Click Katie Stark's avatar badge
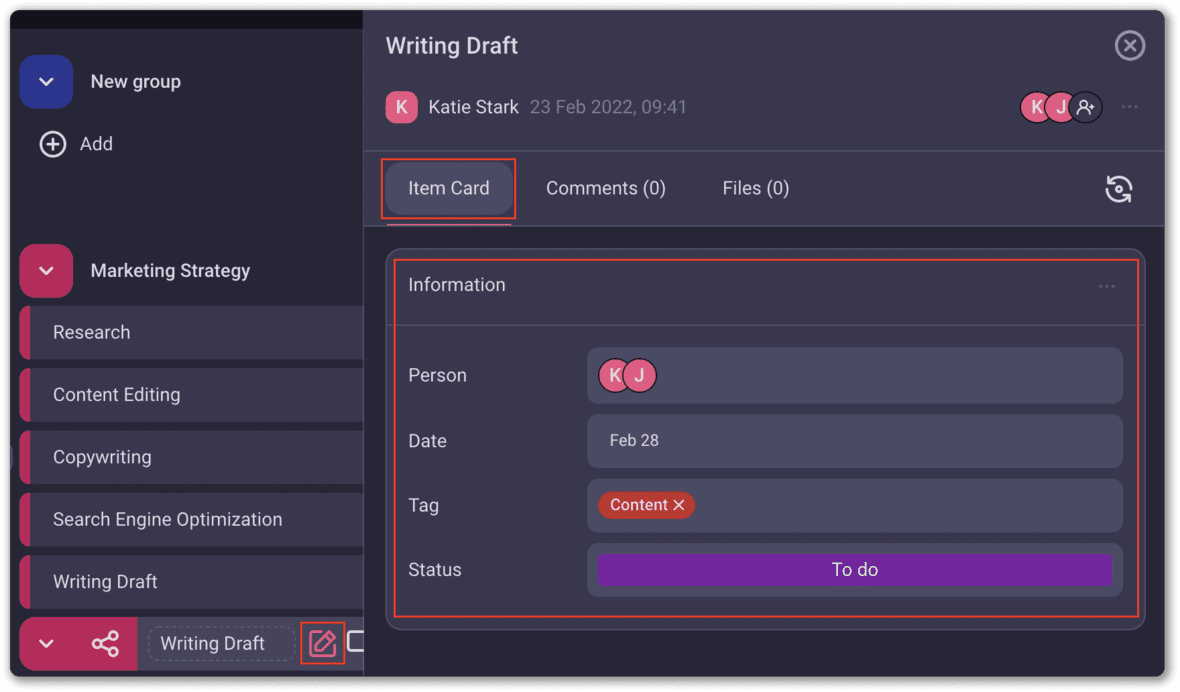Viewport: 1180px width, 692px height. 401,107
